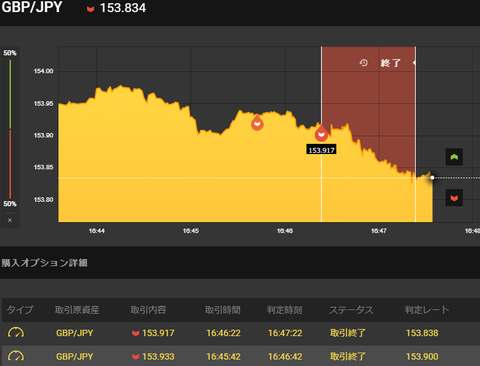Click the entry rate 153.917 in the table
480x366 pixels.
158,333
